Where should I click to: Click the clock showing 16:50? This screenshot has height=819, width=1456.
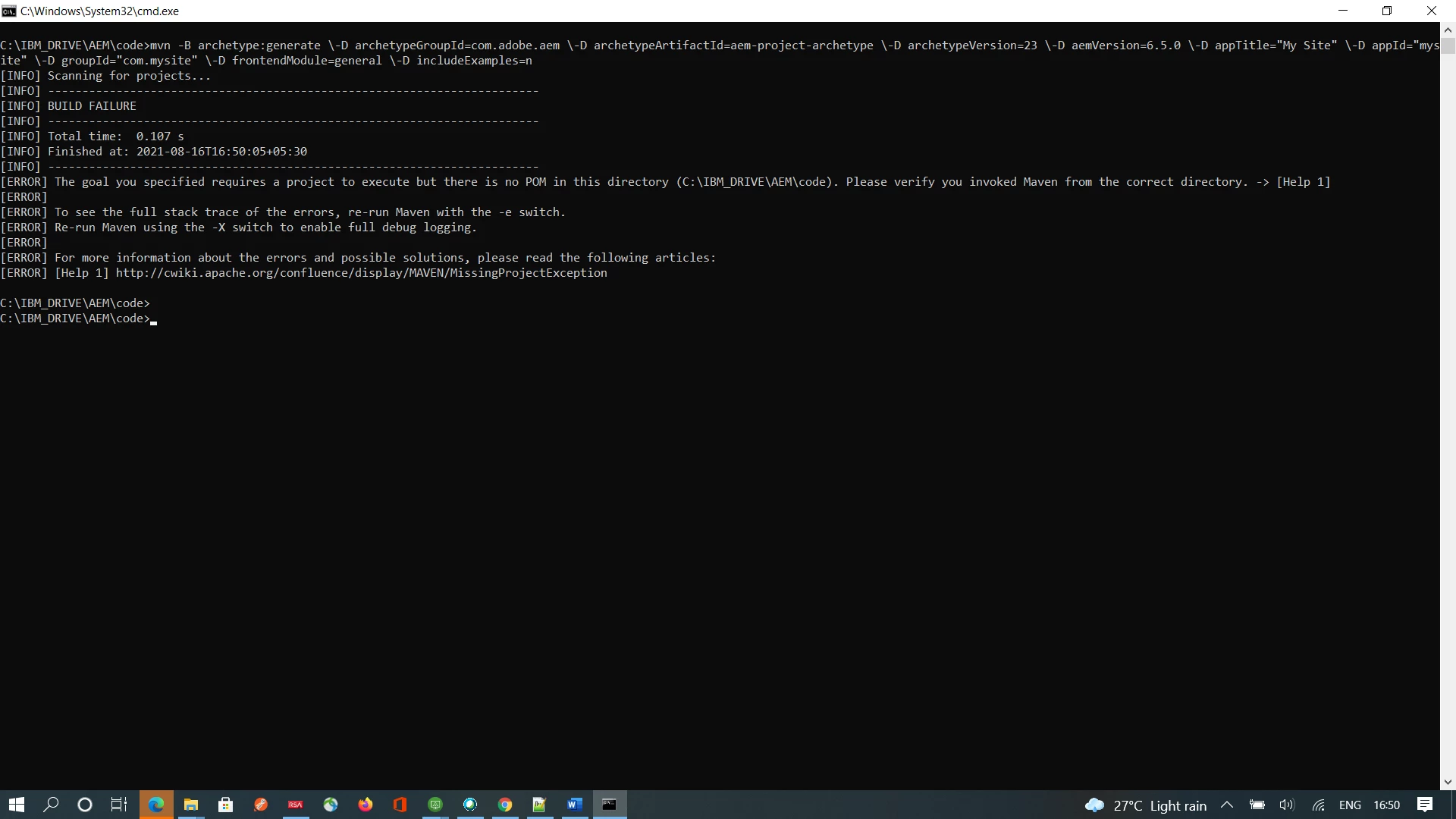click(x=1386, y=805)
